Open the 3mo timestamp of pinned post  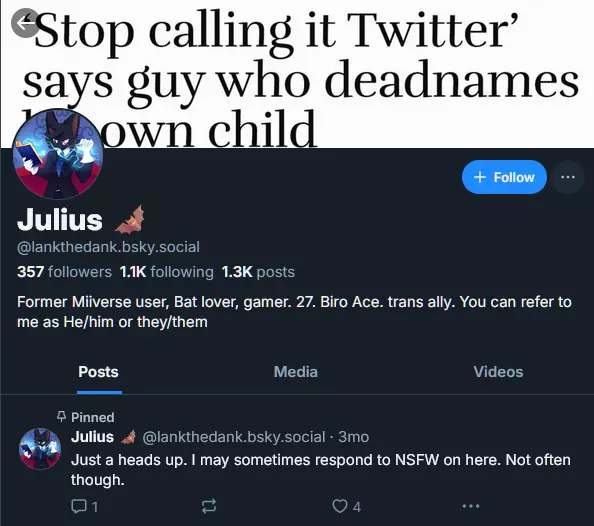click(353, 437)
